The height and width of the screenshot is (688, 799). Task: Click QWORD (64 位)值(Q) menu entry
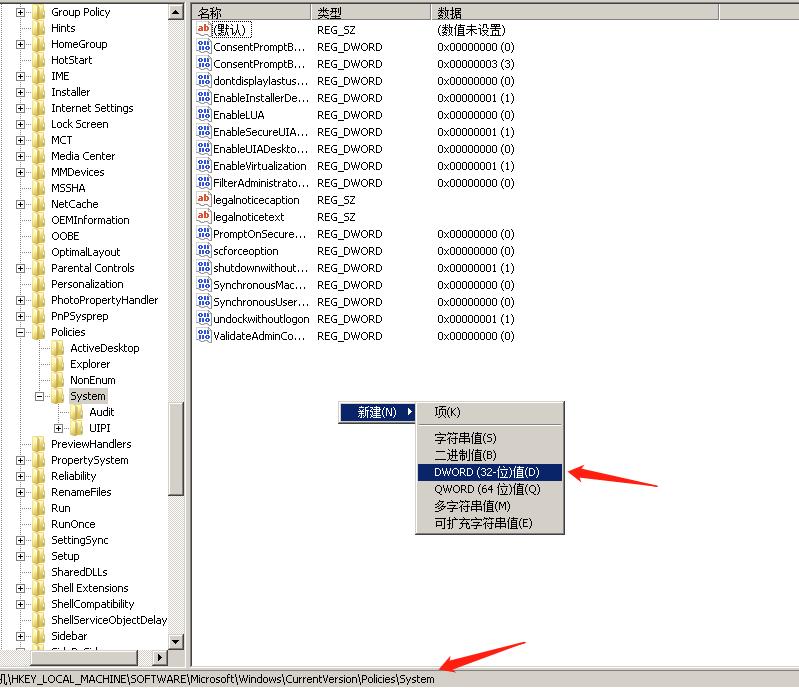(487, 489)
